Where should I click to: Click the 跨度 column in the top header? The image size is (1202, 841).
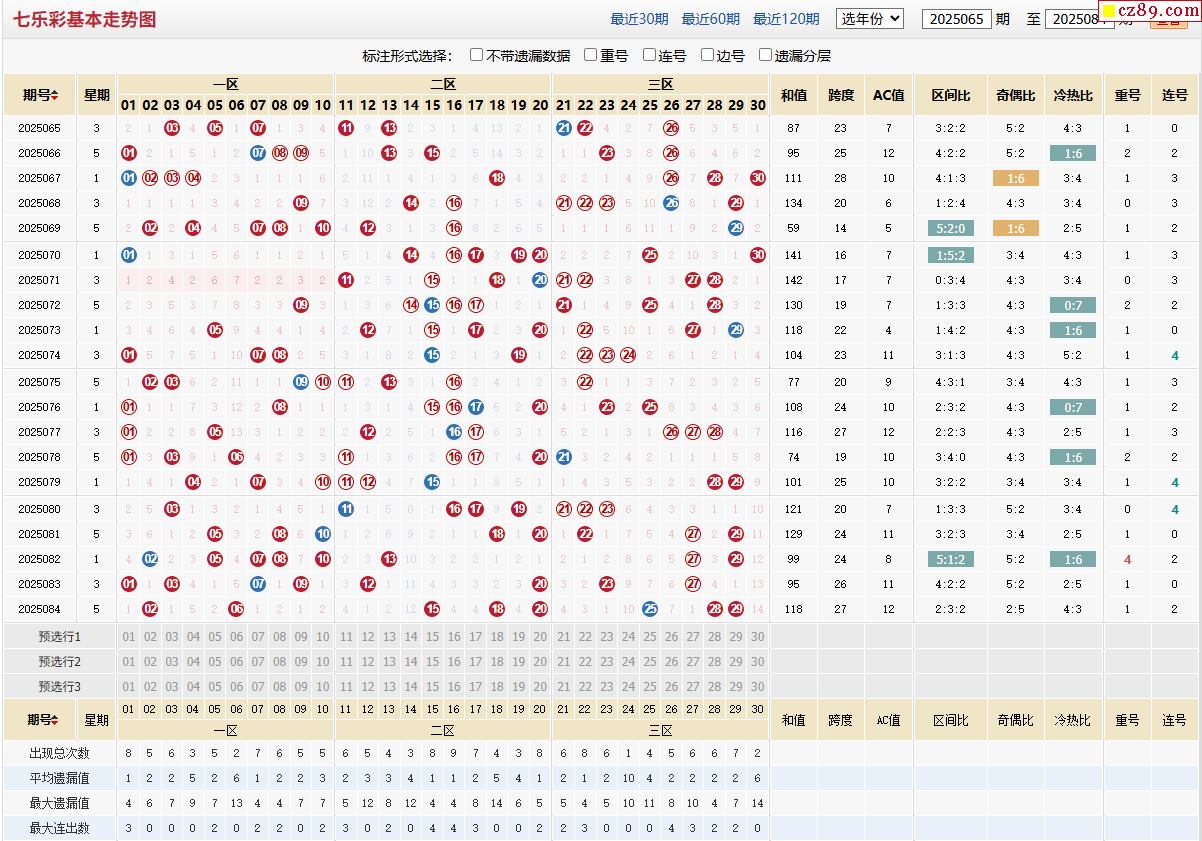pos(842,95)
